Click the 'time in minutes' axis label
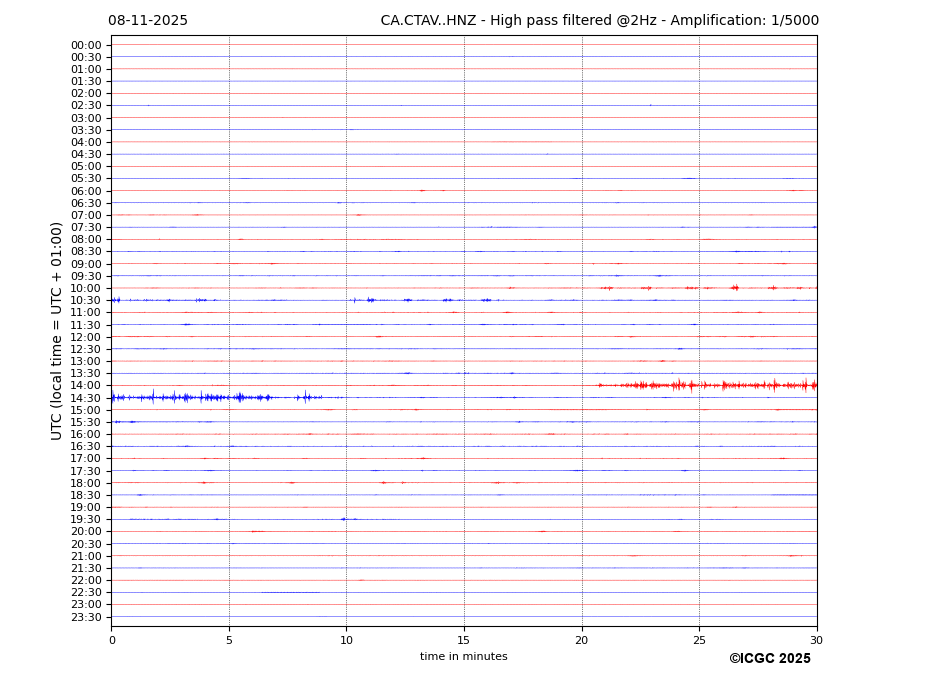The height and width of the screenshot is (696, 927). [x=463, y=657]
